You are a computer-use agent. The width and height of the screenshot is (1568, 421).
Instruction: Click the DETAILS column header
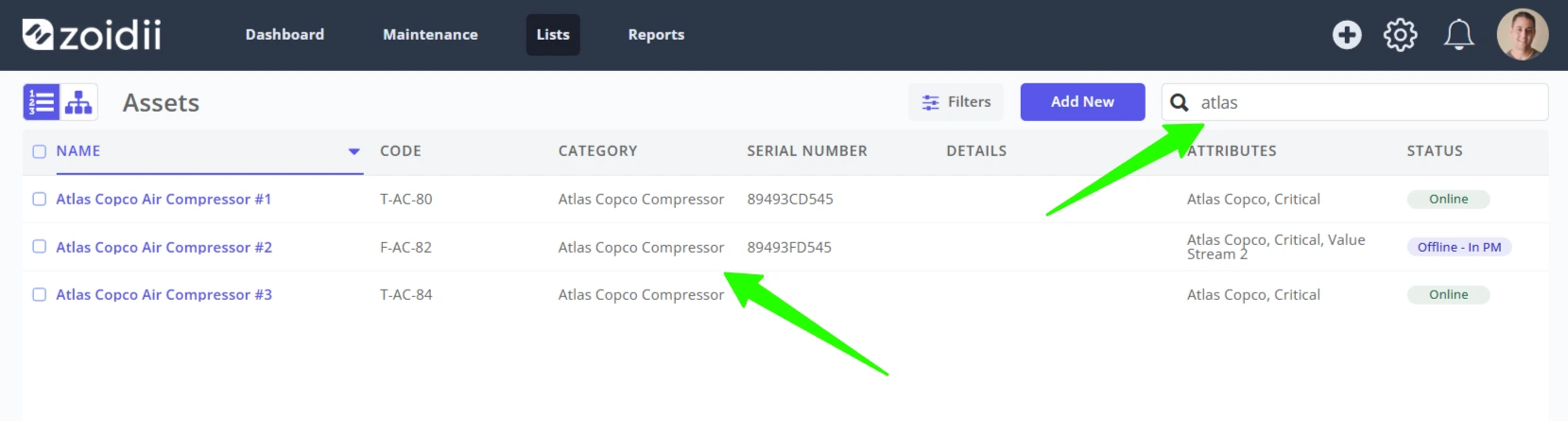[976, 151]
